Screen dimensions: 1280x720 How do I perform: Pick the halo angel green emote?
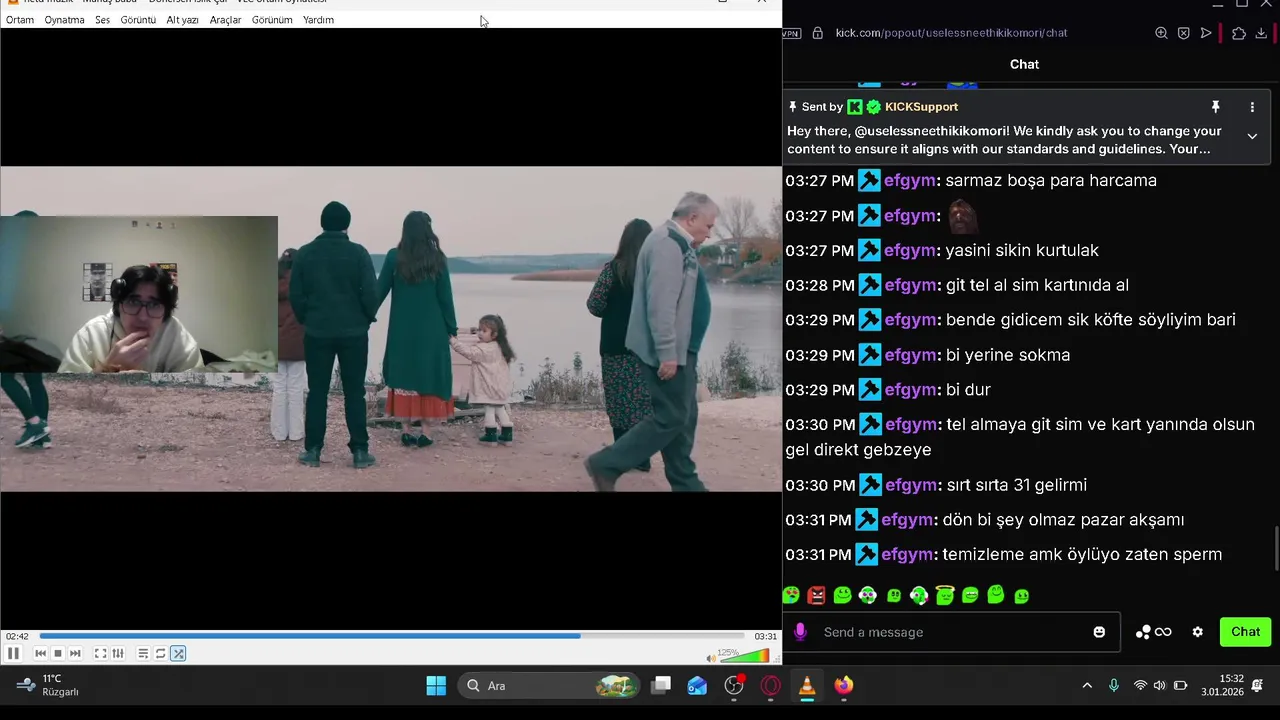[945, 595]
